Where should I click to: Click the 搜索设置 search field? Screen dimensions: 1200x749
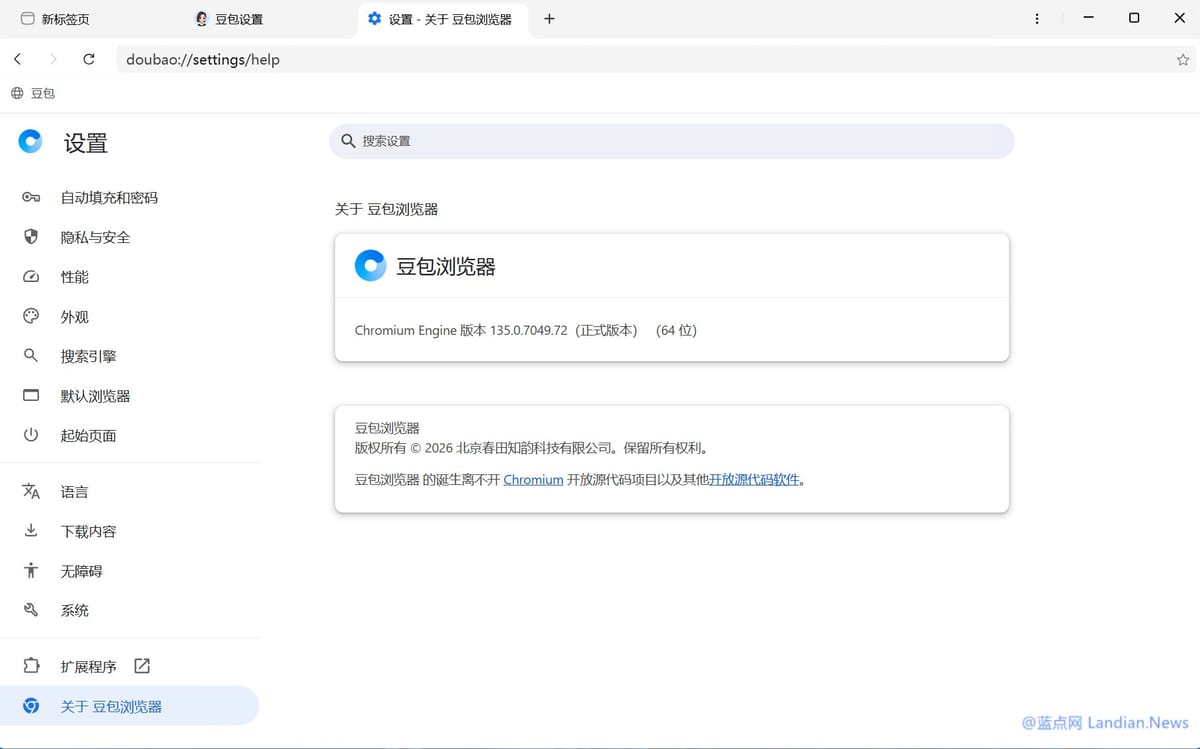670,140
